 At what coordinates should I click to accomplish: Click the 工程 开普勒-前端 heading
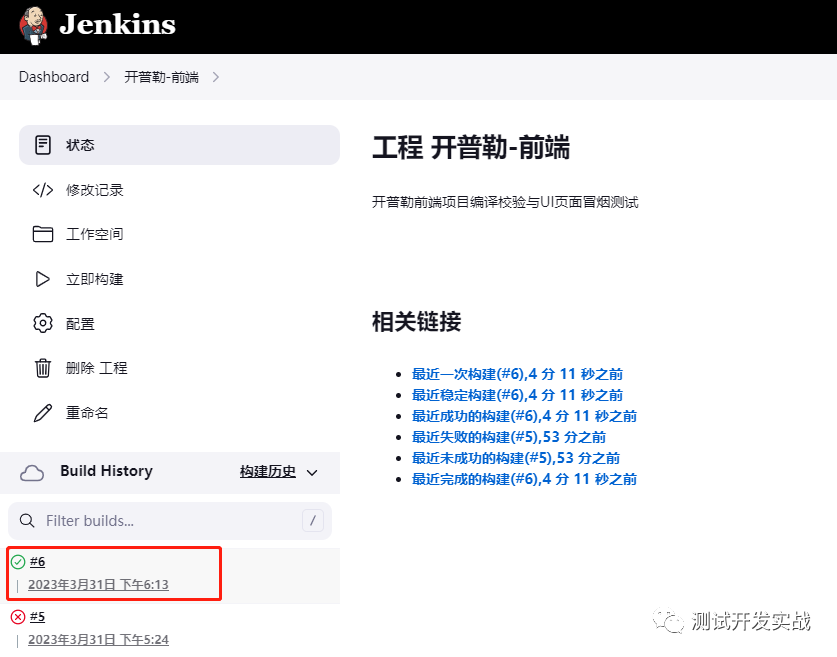click(471, 148)
